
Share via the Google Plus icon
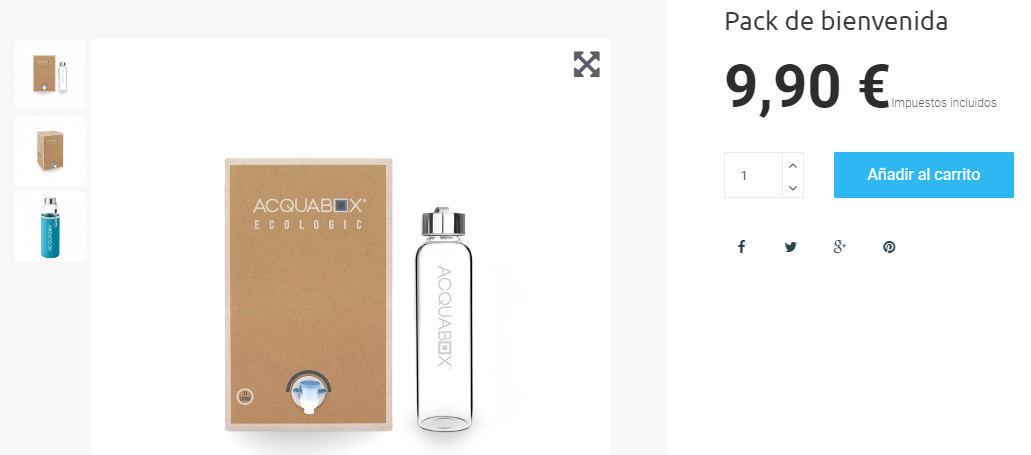[840, 247]
